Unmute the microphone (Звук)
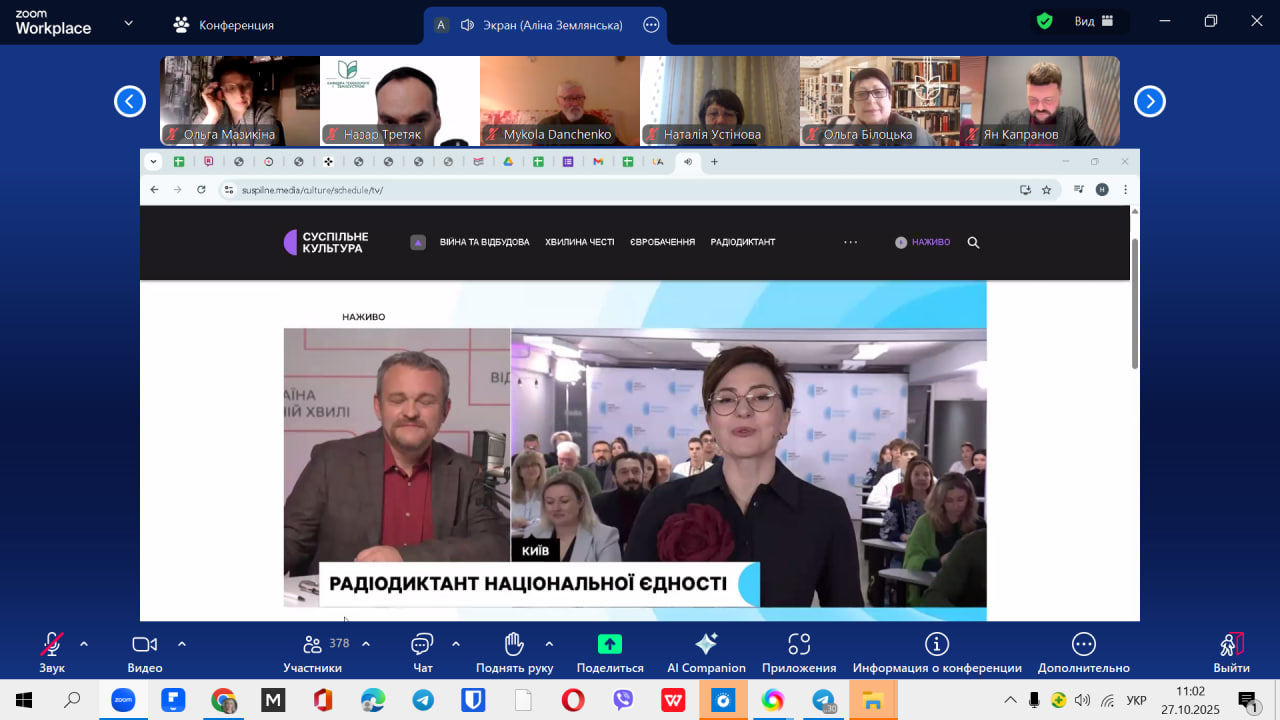Image resolution: width=1280 pixels, height=720 pixels. point(52,645)
